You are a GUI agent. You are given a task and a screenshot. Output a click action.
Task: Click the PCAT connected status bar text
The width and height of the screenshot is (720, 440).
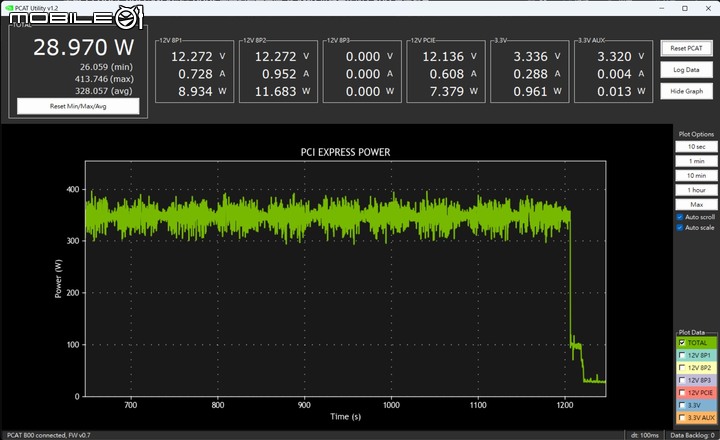48,435
